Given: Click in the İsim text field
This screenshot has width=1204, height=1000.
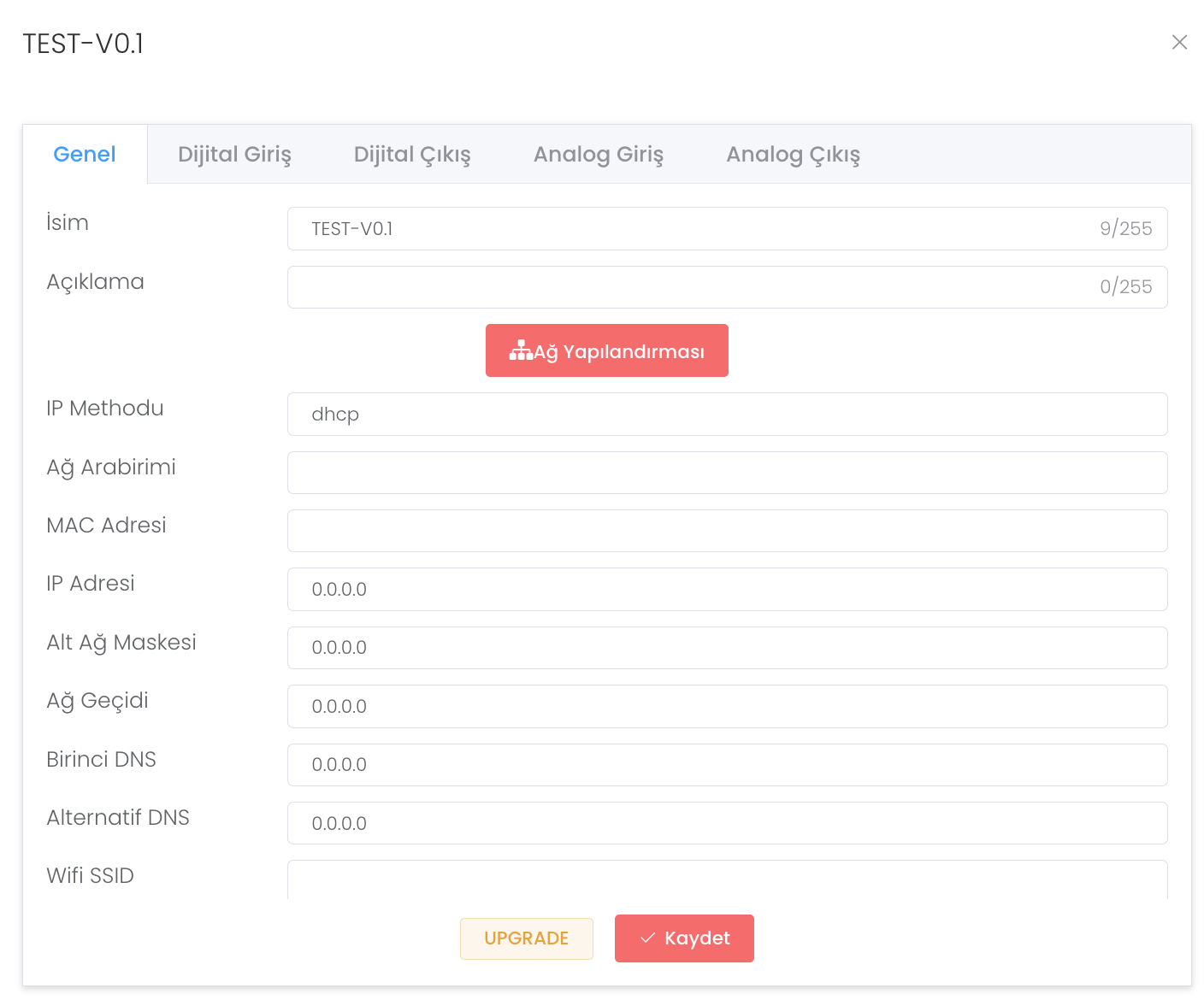Looking at the screenshot, I should tap(693, 229).
